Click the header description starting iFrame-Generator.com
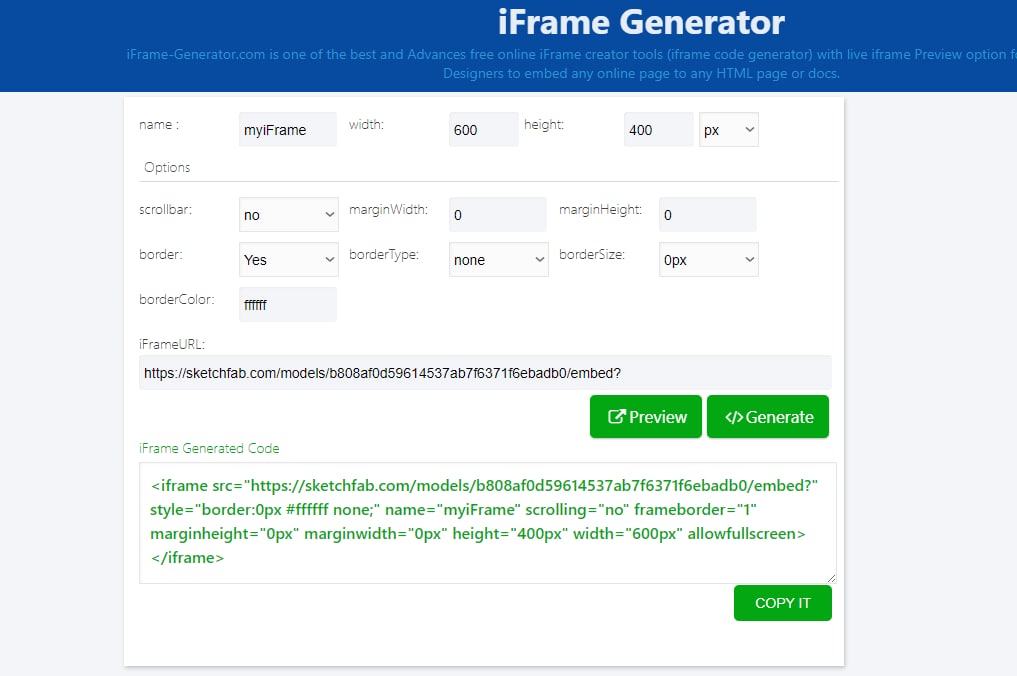1017x676 pixels. (x=571, y=64)
